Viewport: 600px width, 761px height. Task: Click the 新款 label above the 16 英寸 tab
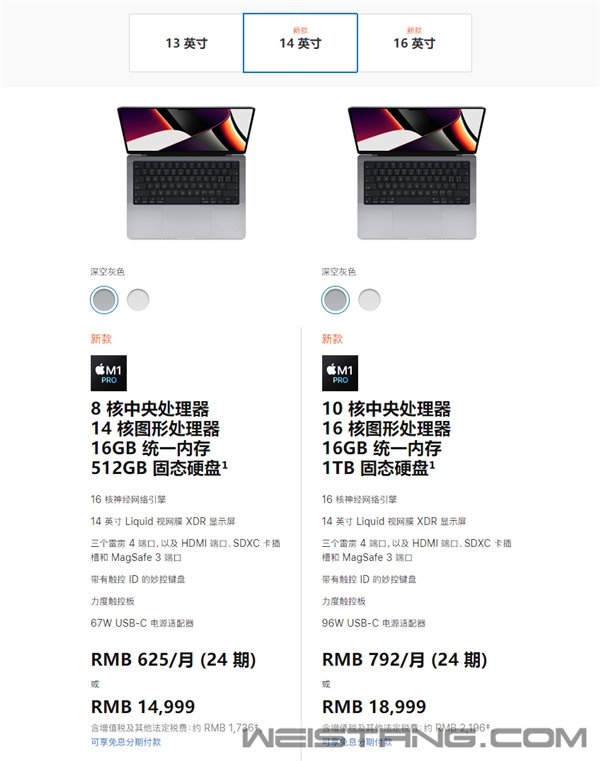click(x=414, y=30)
